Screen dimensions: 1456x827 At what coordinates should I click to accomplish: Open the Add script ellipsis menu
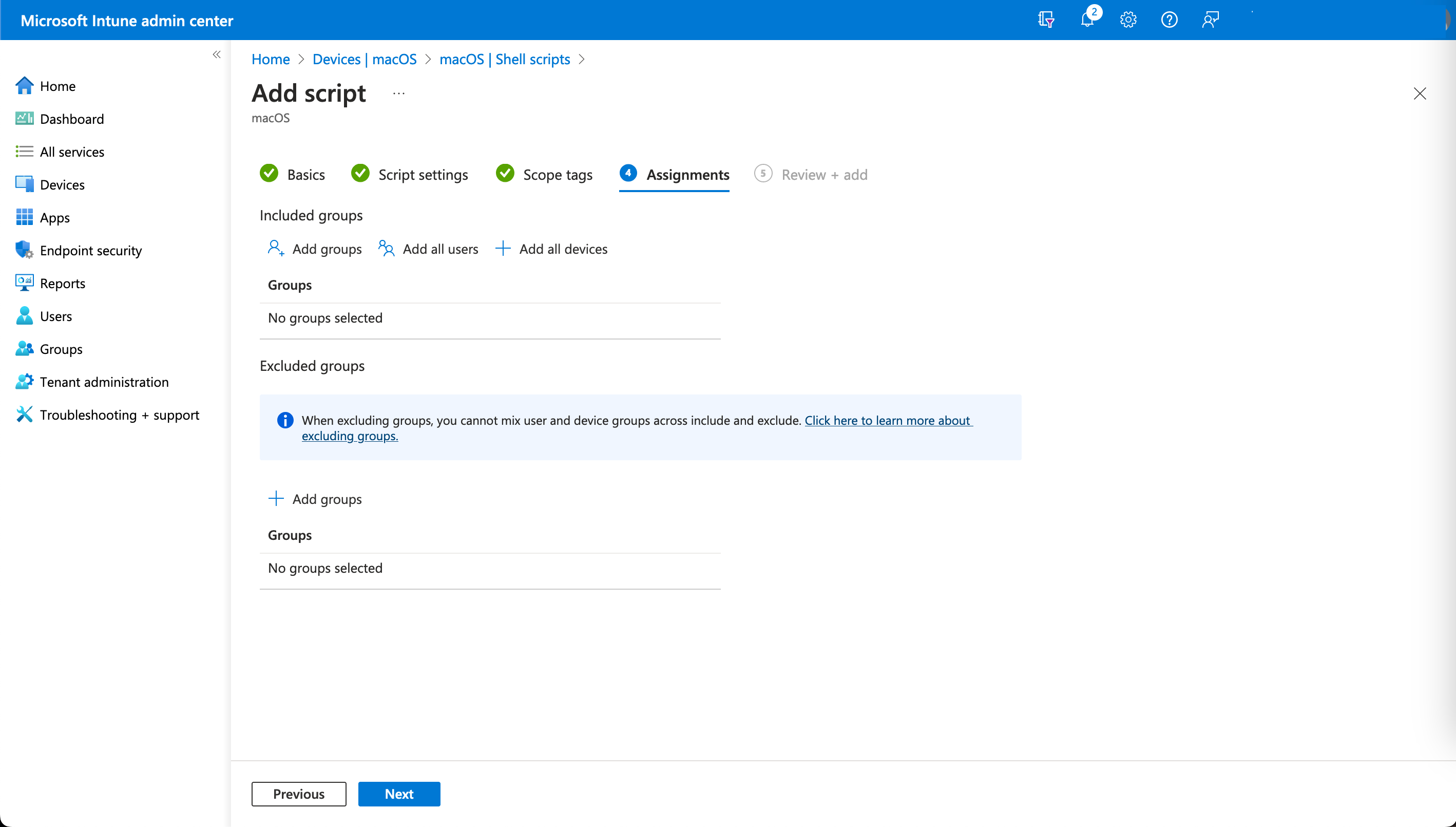tap(398, 93)
